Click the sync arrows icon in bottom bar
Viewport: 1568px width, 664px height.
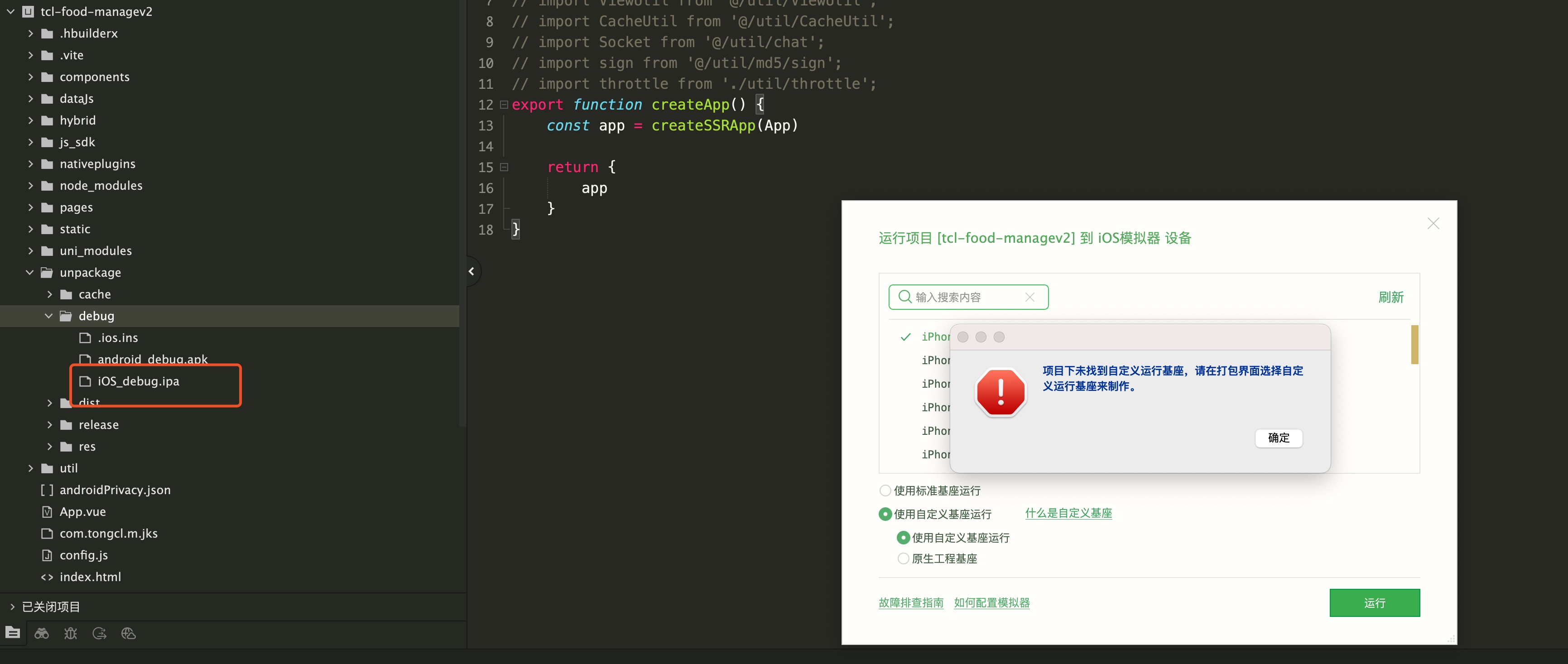tap(99, 633)
